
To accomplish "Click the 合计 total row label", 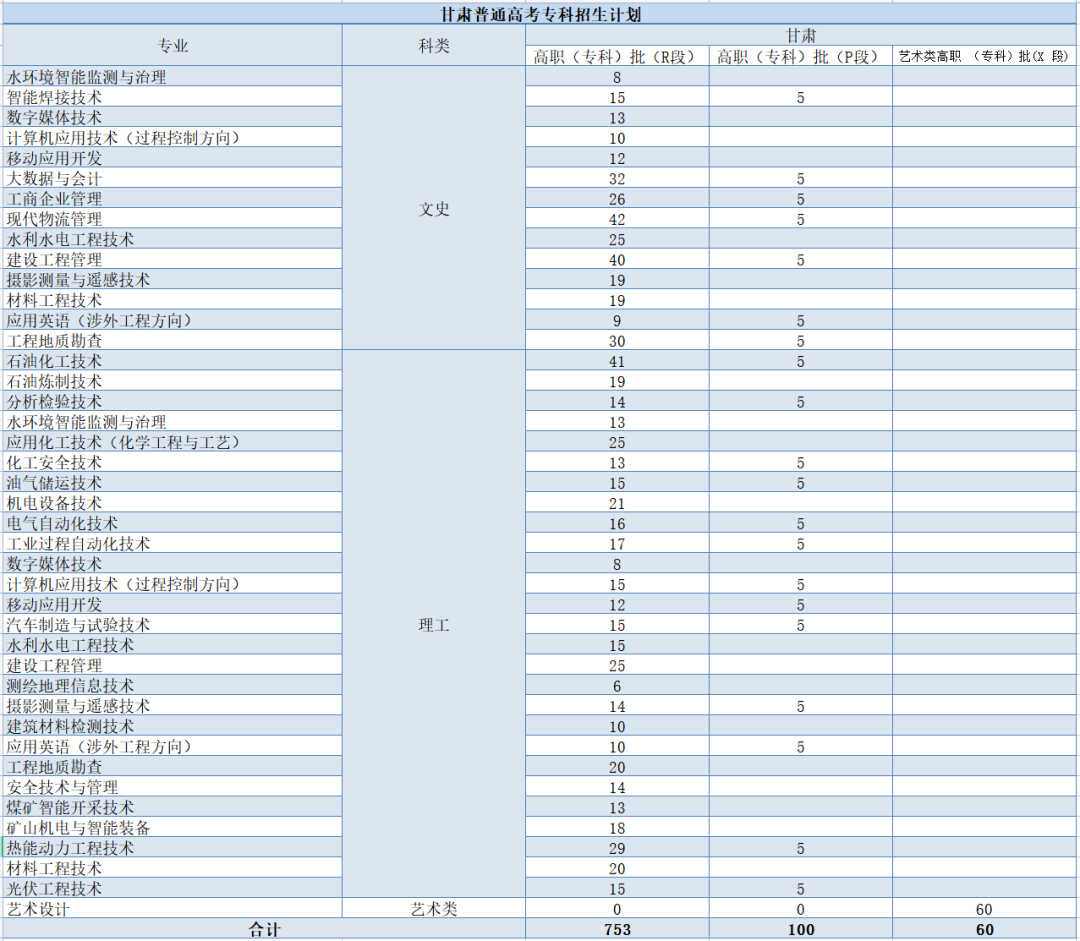I will (264, 930).
